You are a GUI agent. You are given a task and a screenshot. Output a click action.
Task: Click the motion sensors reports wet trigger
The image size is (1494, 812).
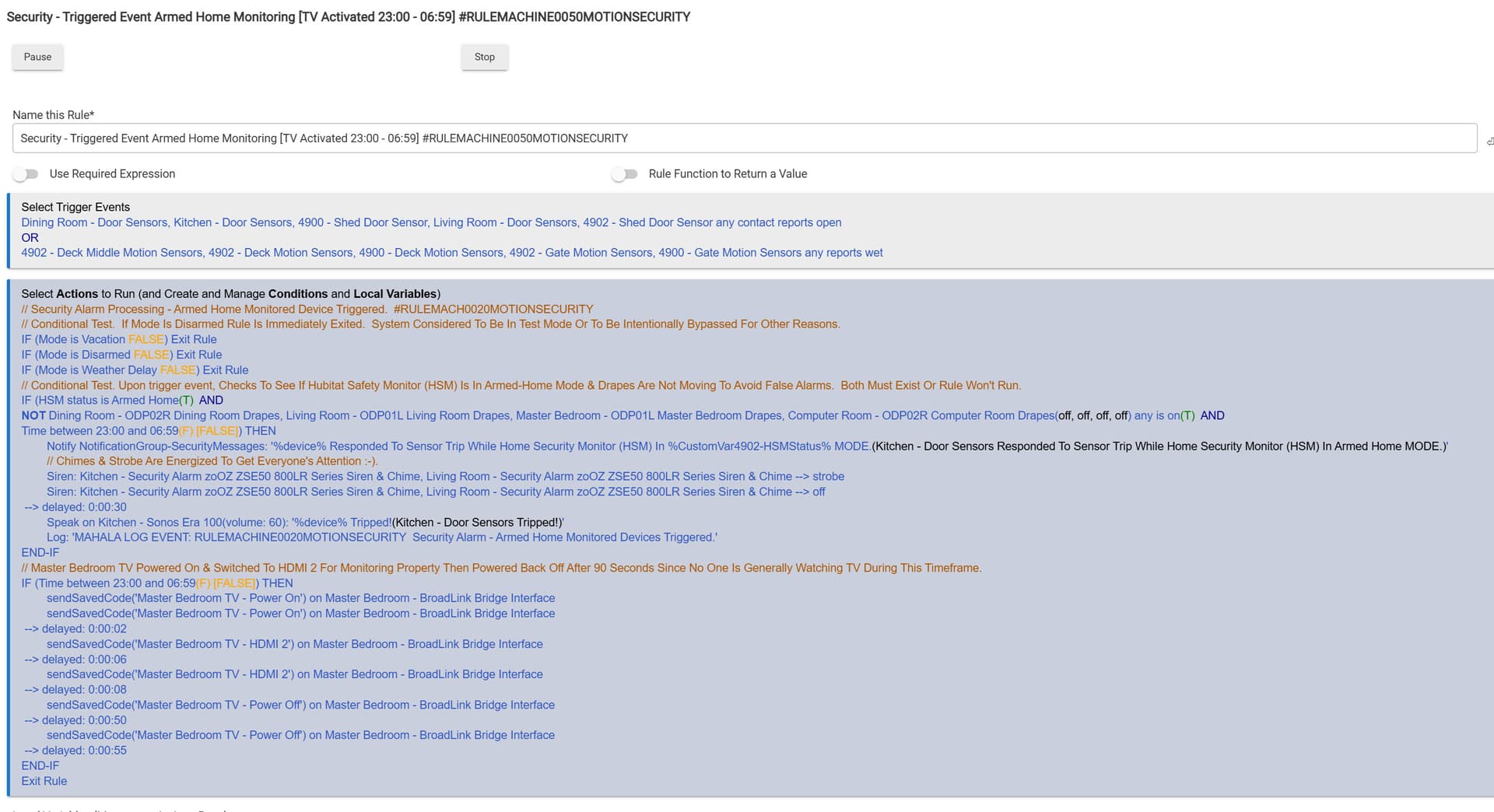tap(451, 253)
